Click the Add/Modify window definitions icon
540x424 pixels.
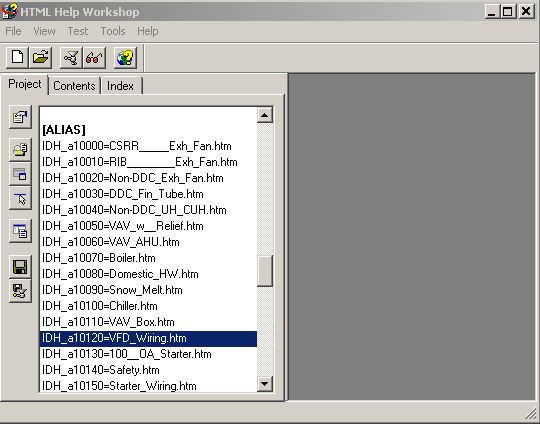click(20, 174)
